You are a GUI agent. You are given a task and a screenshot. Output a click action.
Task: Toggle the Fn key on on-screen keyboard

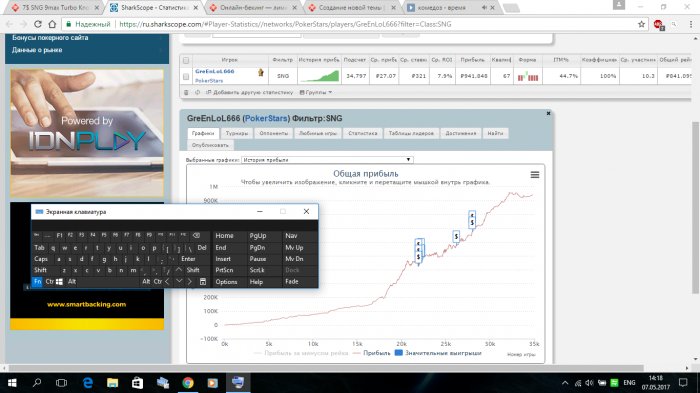point(37,281)
